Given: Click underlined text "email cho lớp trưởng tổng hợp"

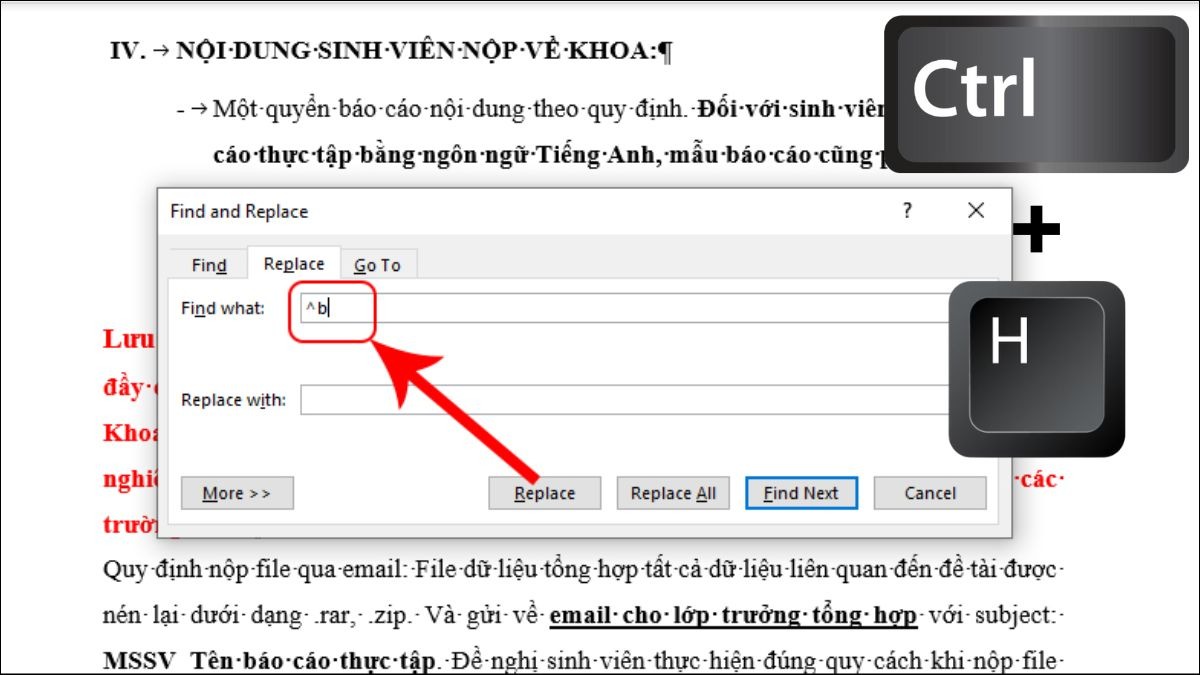Looking at the screenshot, I should coord(733,617).
